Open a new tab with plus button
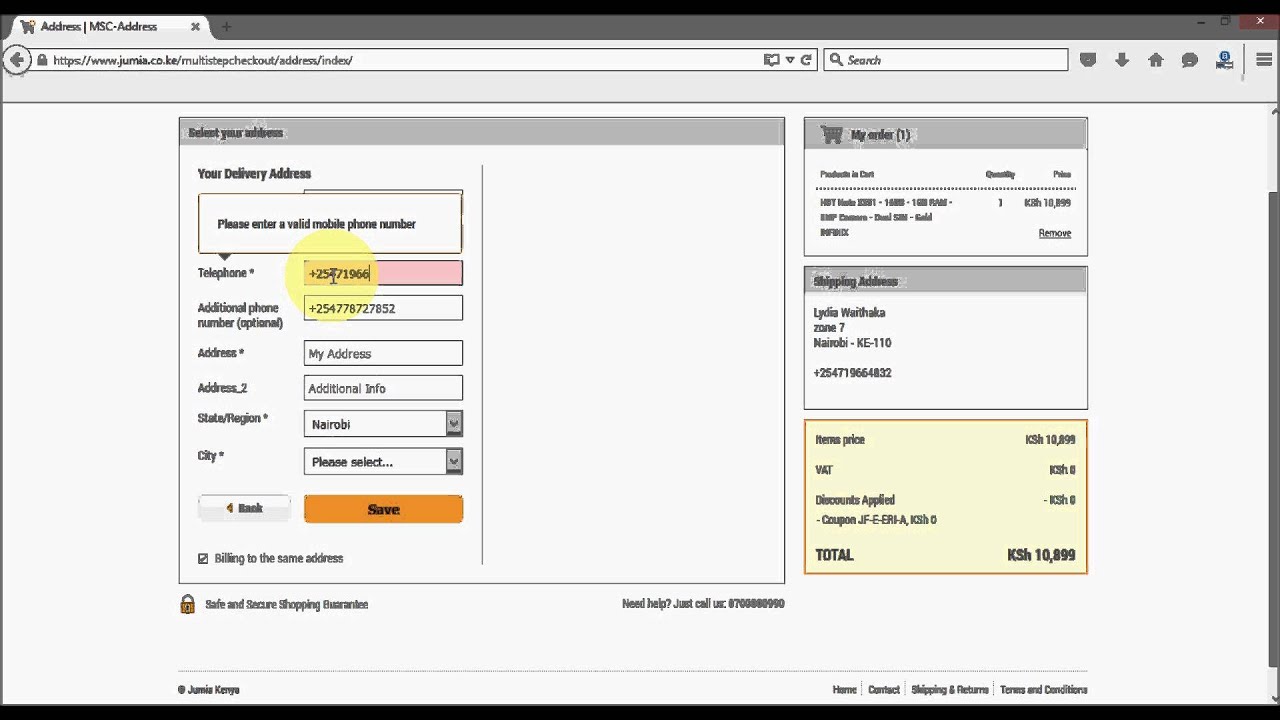Image resolution: width=1280 pixels, height=720 pixels. (x=226, y=27)
